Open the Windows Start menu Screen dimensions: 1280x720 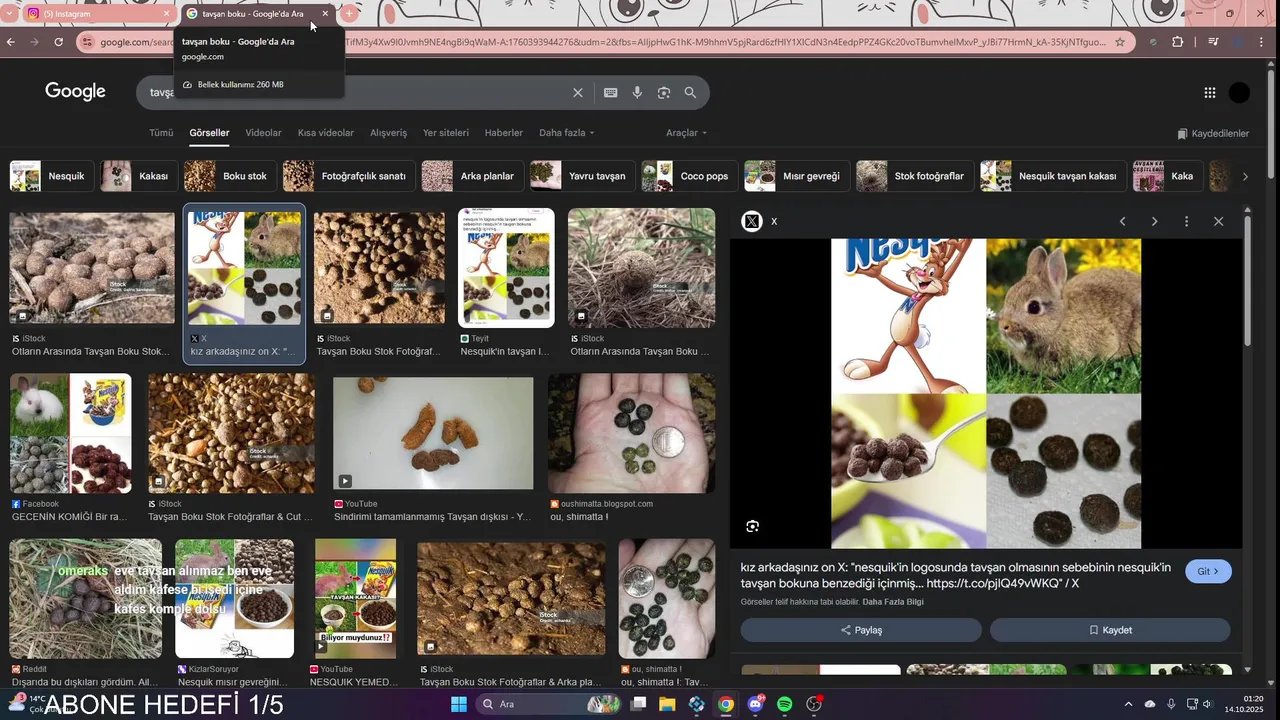tap(458, 704)
